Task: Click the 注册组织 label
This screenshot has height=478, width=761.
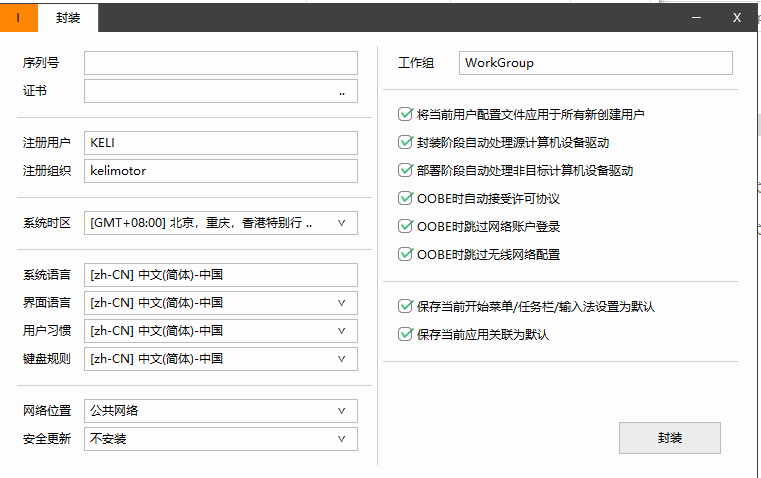Action: (47, 171)
